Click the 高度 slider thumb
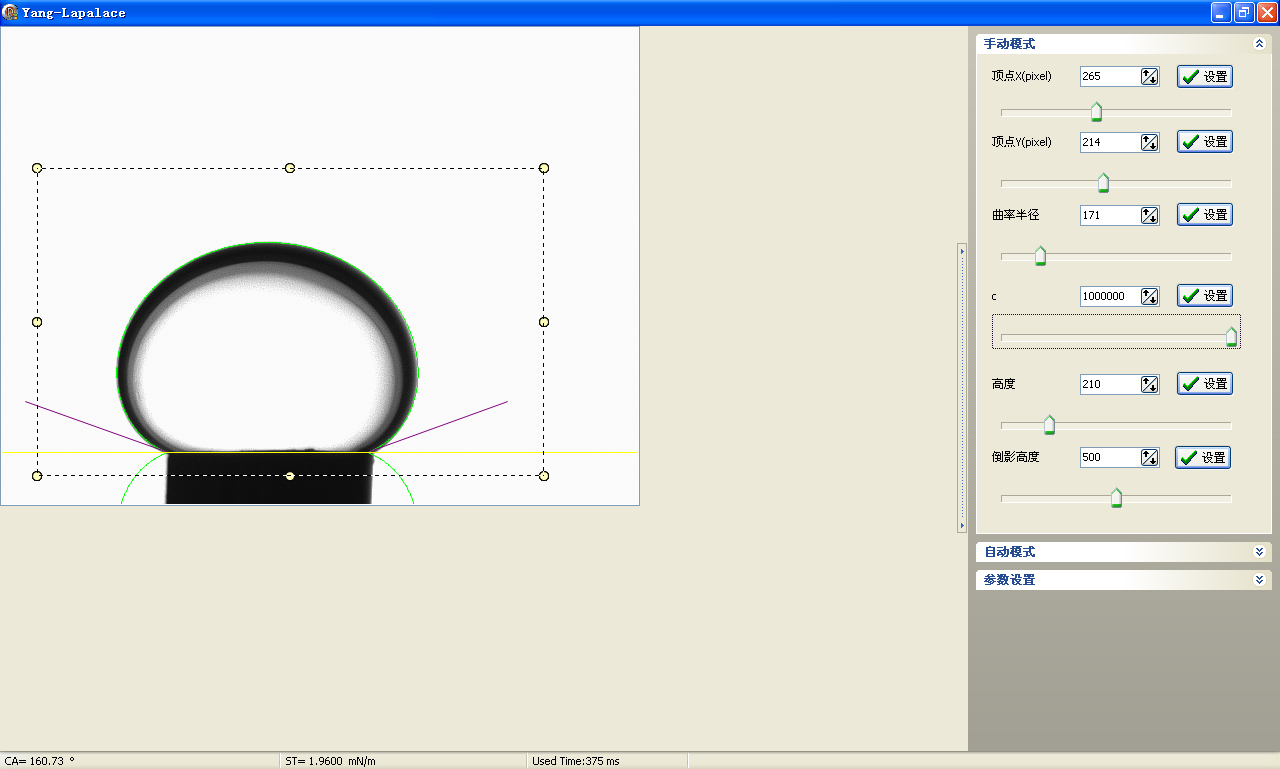 pyautogui.click(x=1049, y=425)
